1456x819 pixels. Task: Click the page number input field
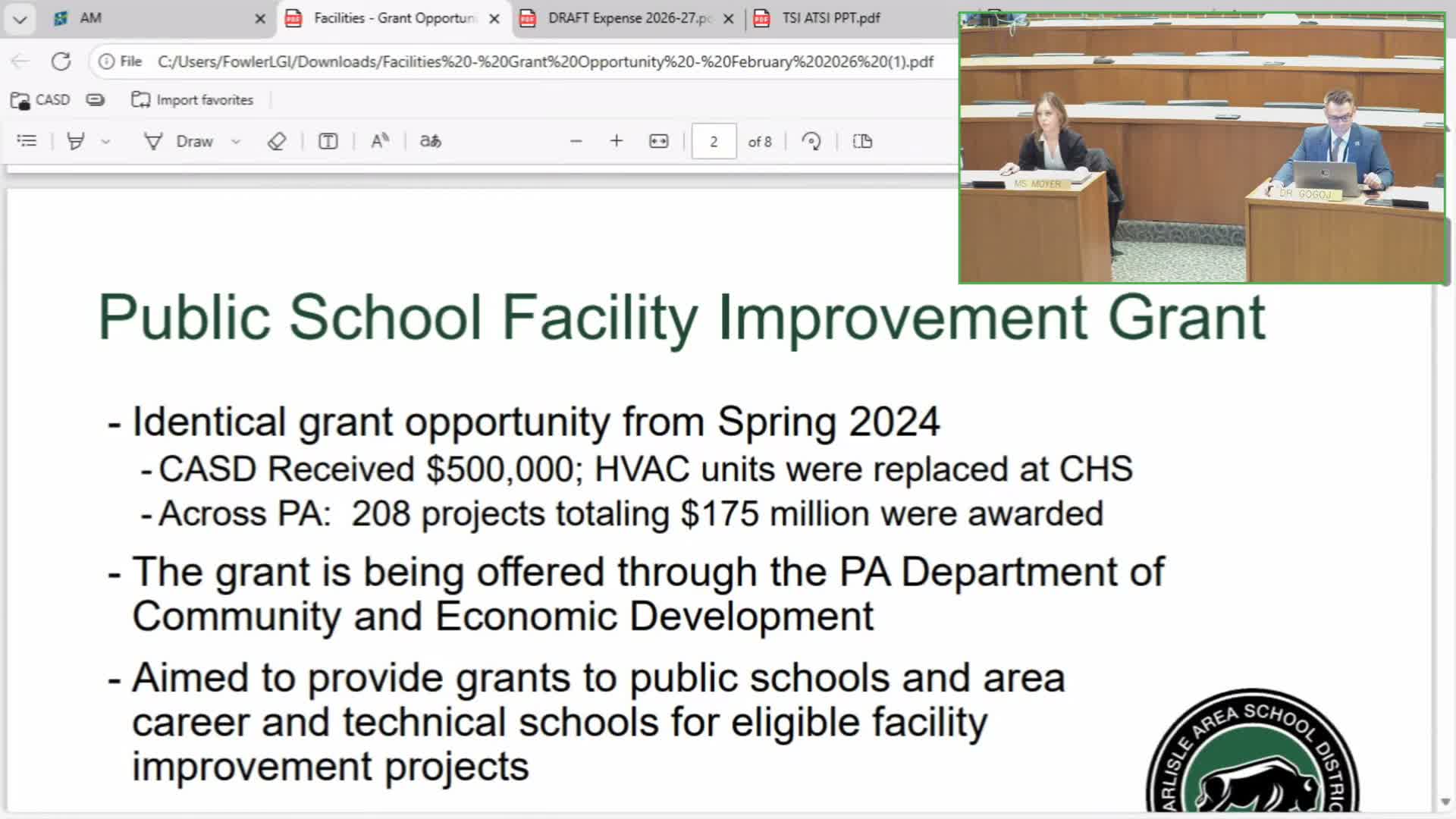[714, 141]
